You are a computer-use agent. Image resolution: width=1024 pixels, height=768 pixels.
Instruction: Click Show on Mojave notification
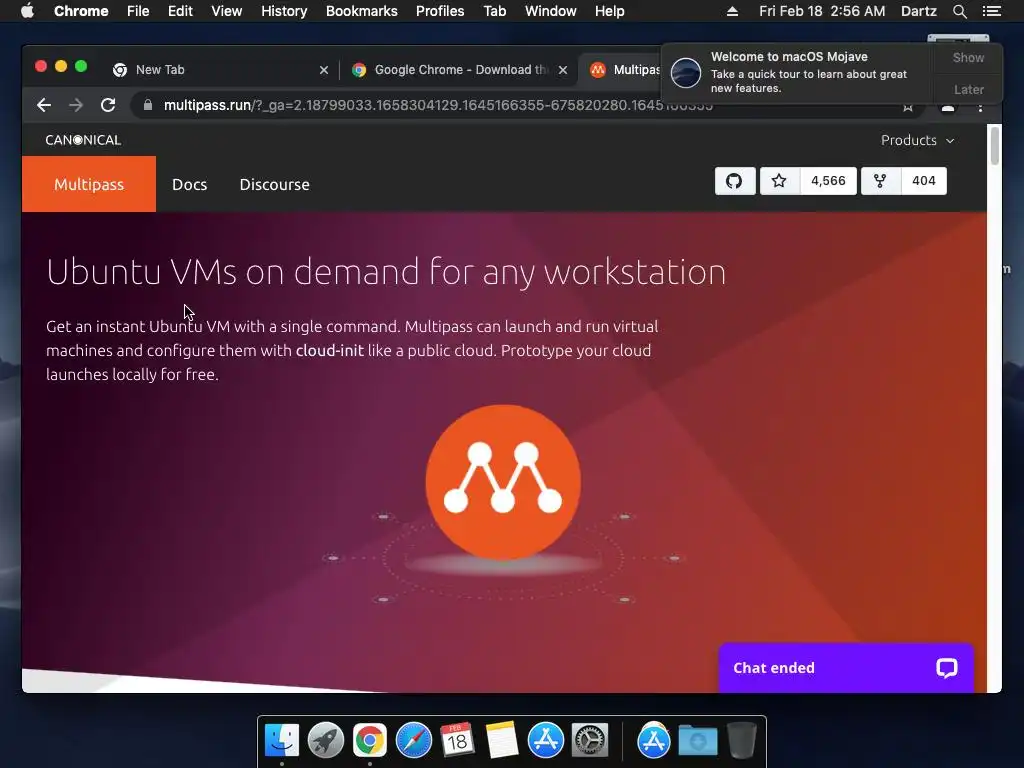pos(968,57)
